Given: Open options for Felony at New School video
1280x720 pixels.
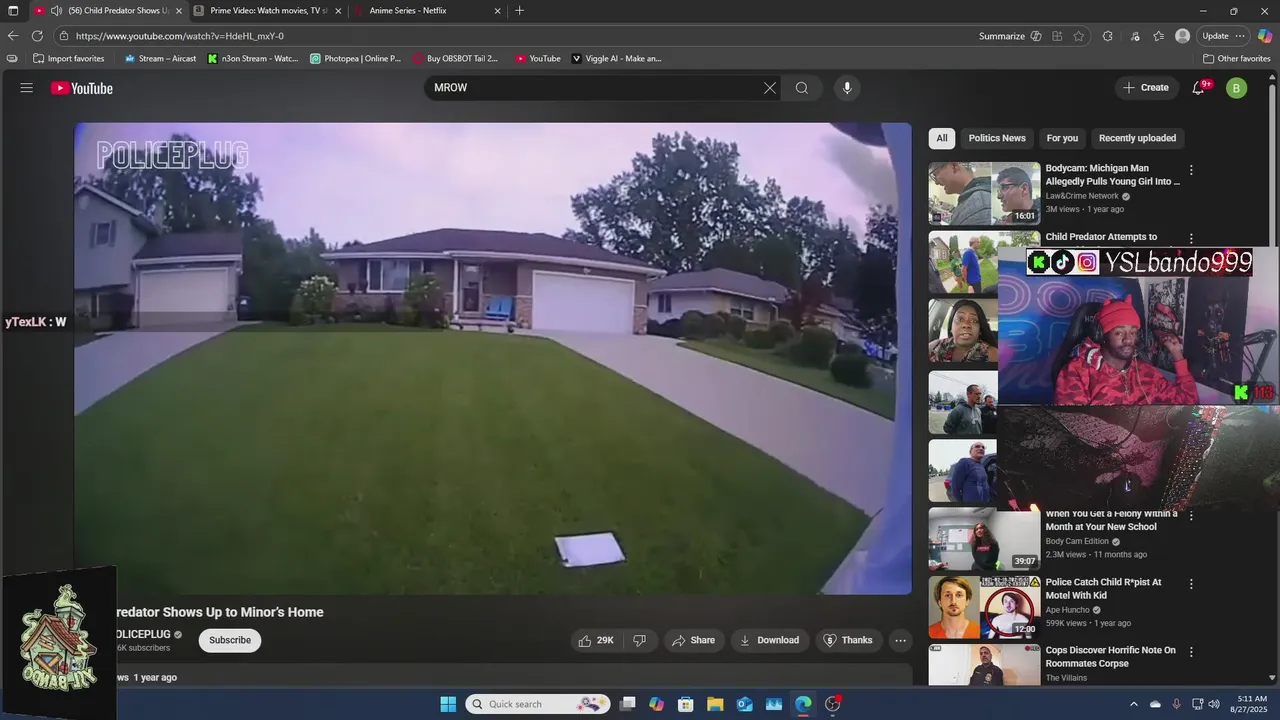Looking at the screenshot, I should click(x=1191, y=515).
